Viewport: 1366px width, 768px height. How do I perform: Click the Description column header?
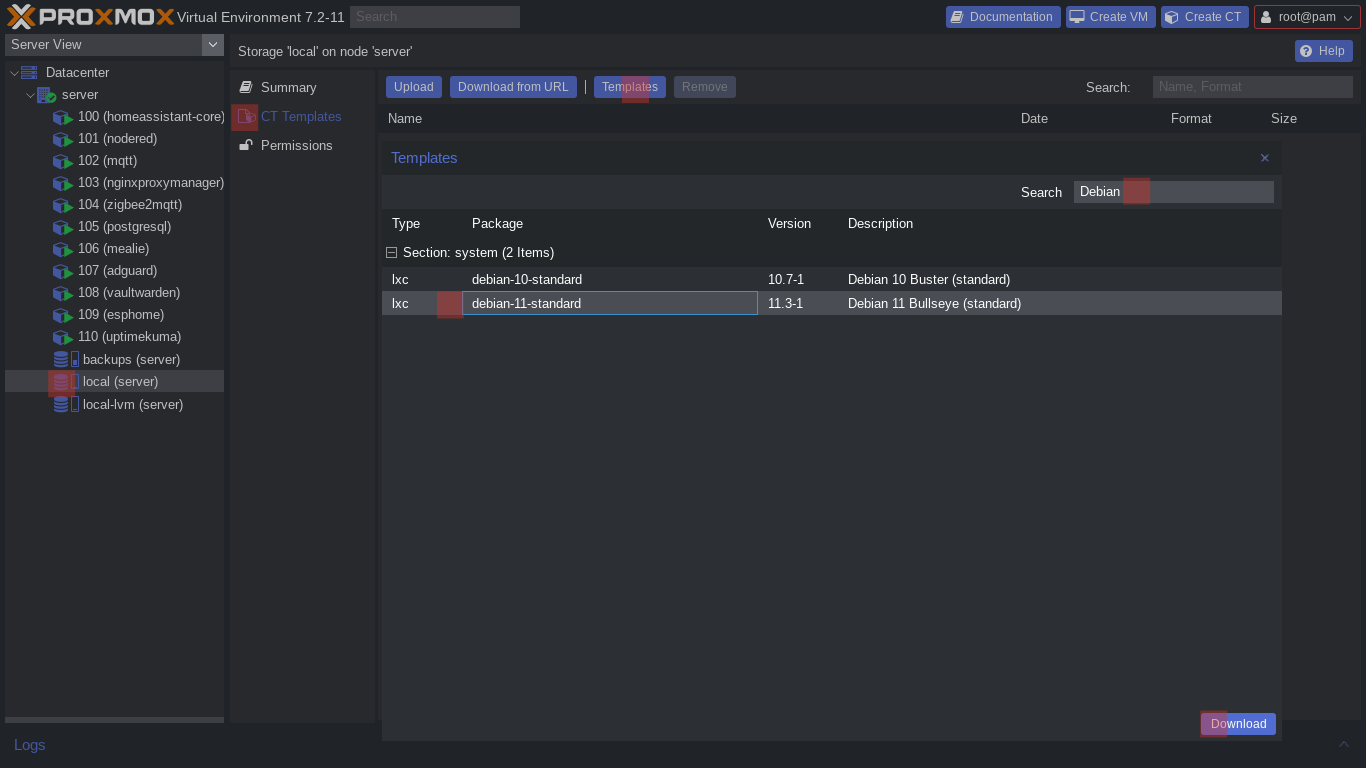point(1060,223)
